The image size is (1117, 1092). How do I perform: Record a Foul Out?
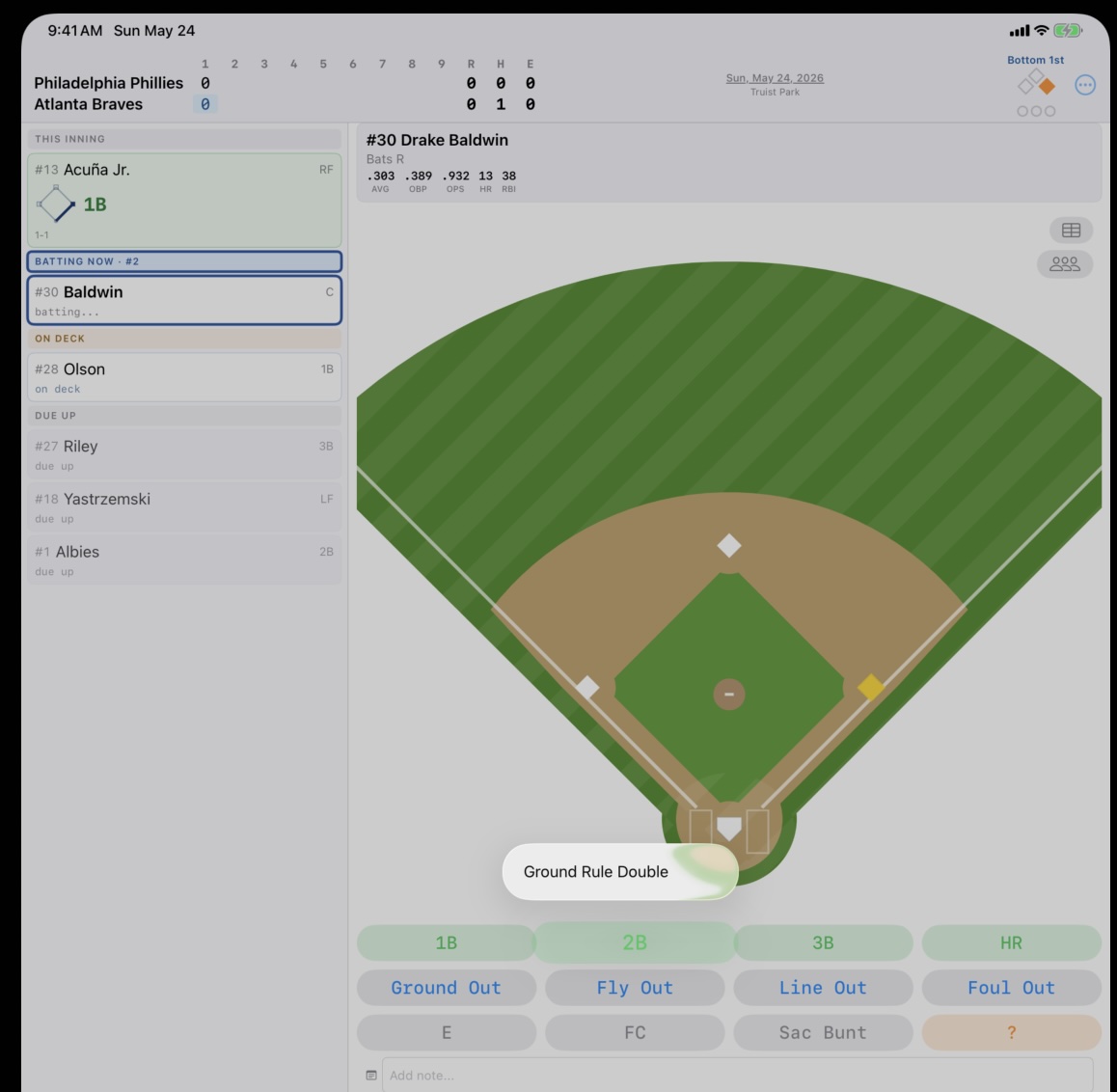pyautogui.click(x=1011, y=987)
